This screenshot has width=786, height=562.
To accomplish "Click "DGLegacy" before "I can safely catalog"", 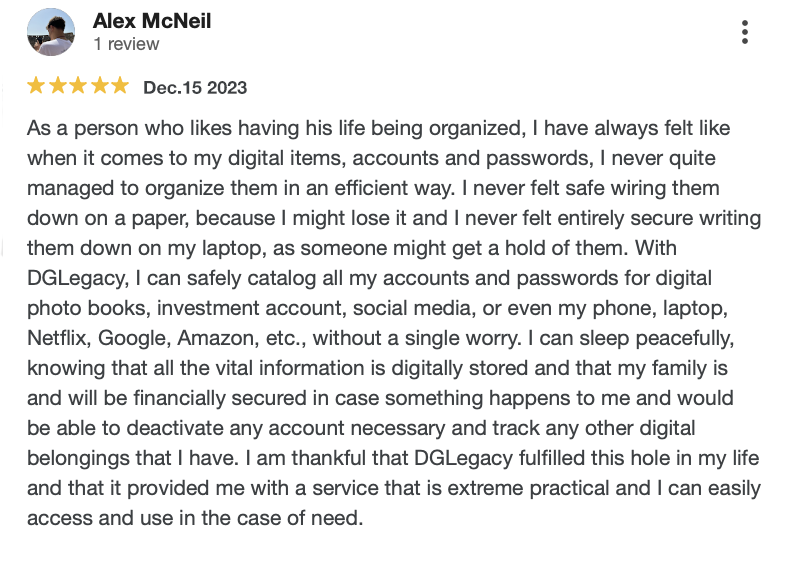I will coord(78,278).
